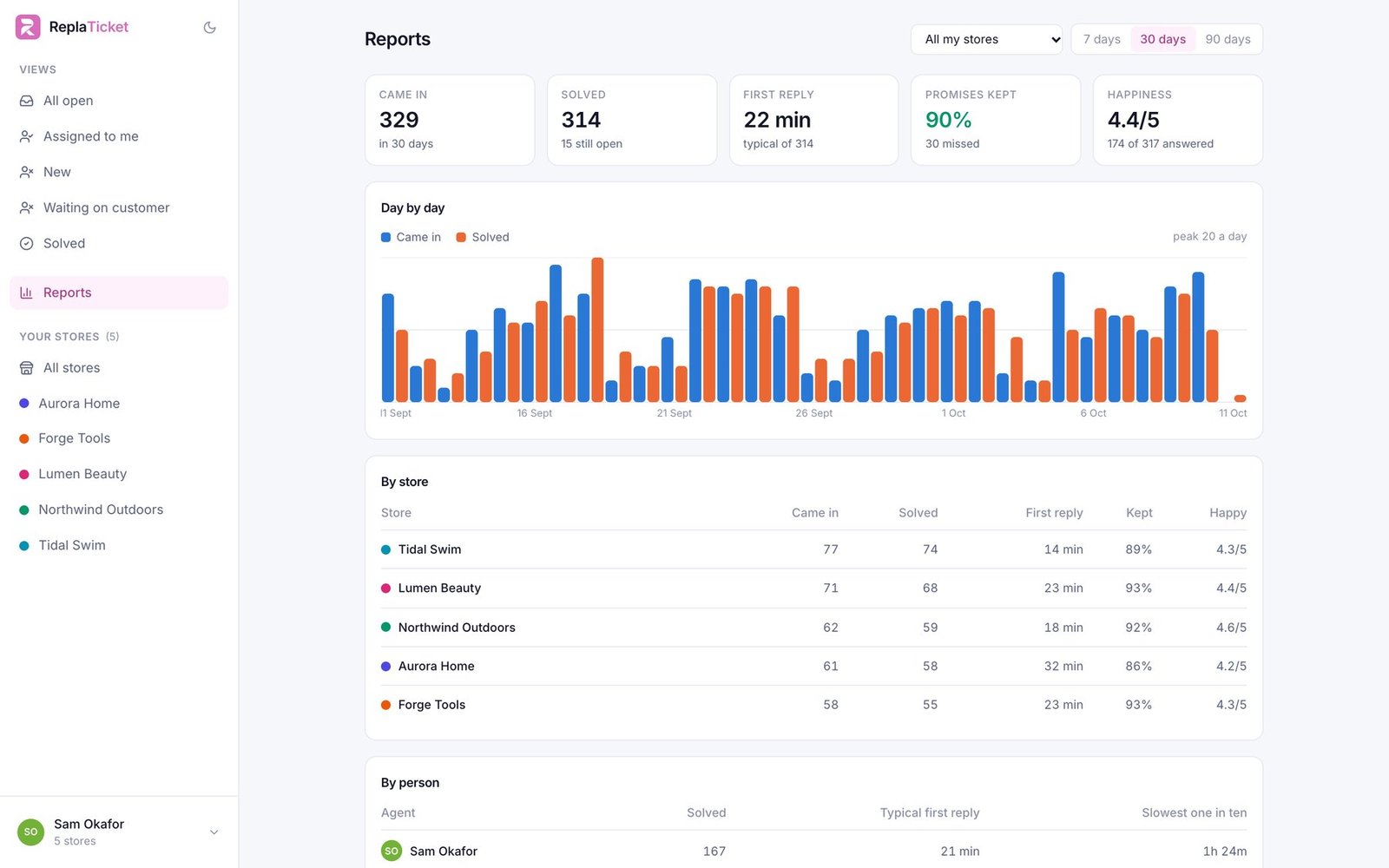Open Assigned to me view
Screen dimensions: 1389x868
tap(119, 136)
